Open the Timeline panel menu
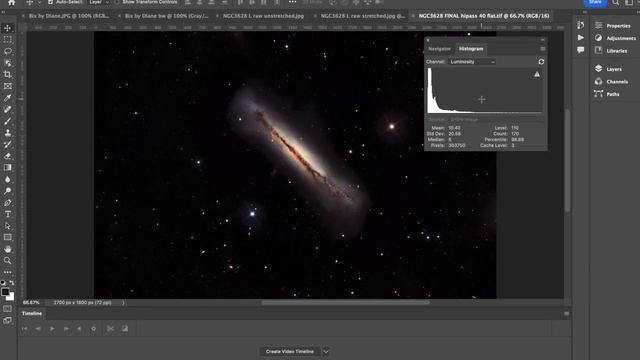Screen dimensions: 640x360 pos(566,313)
